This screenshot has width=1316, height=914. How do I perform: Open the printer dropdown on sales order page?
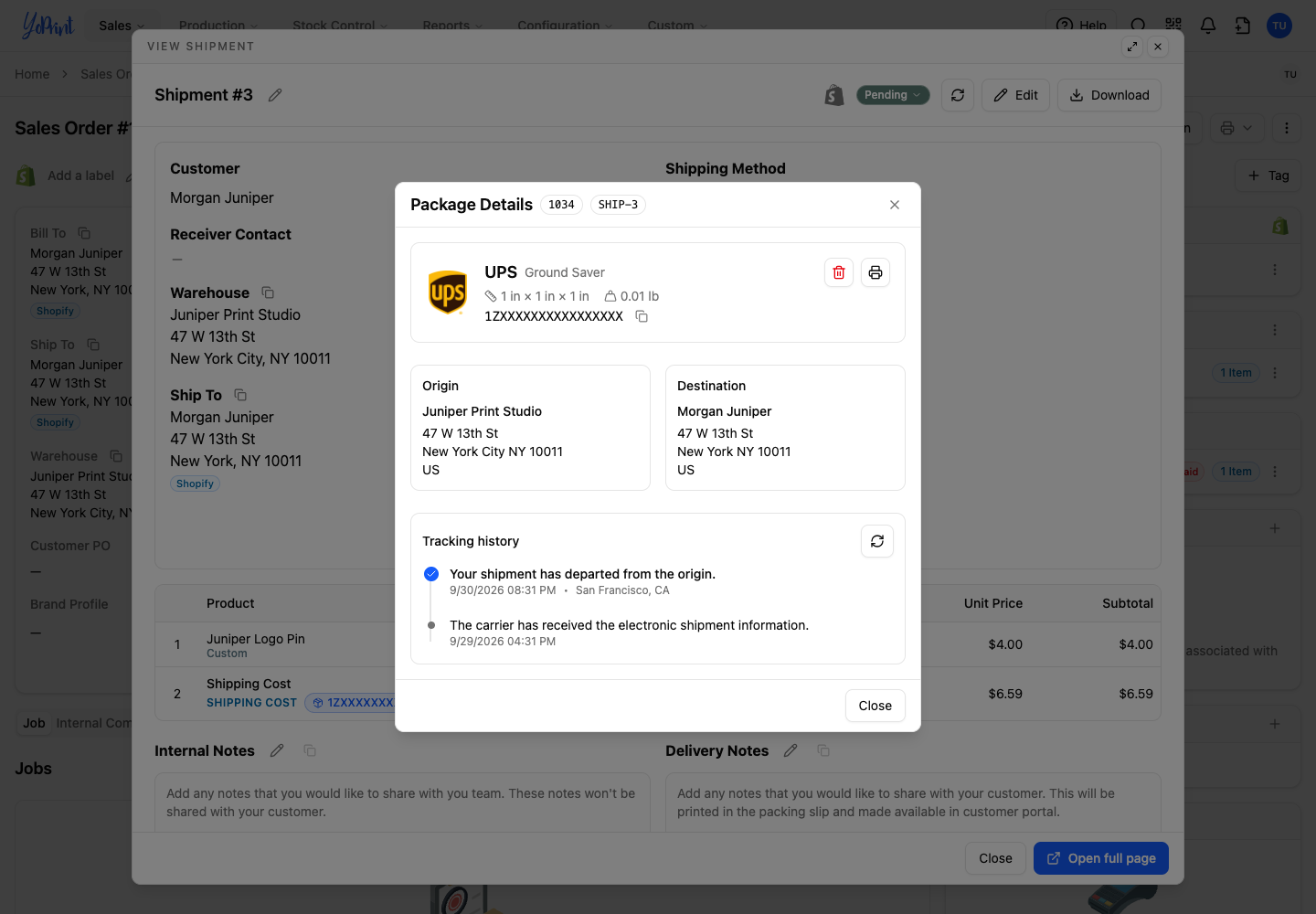[x=1236, y=128]
